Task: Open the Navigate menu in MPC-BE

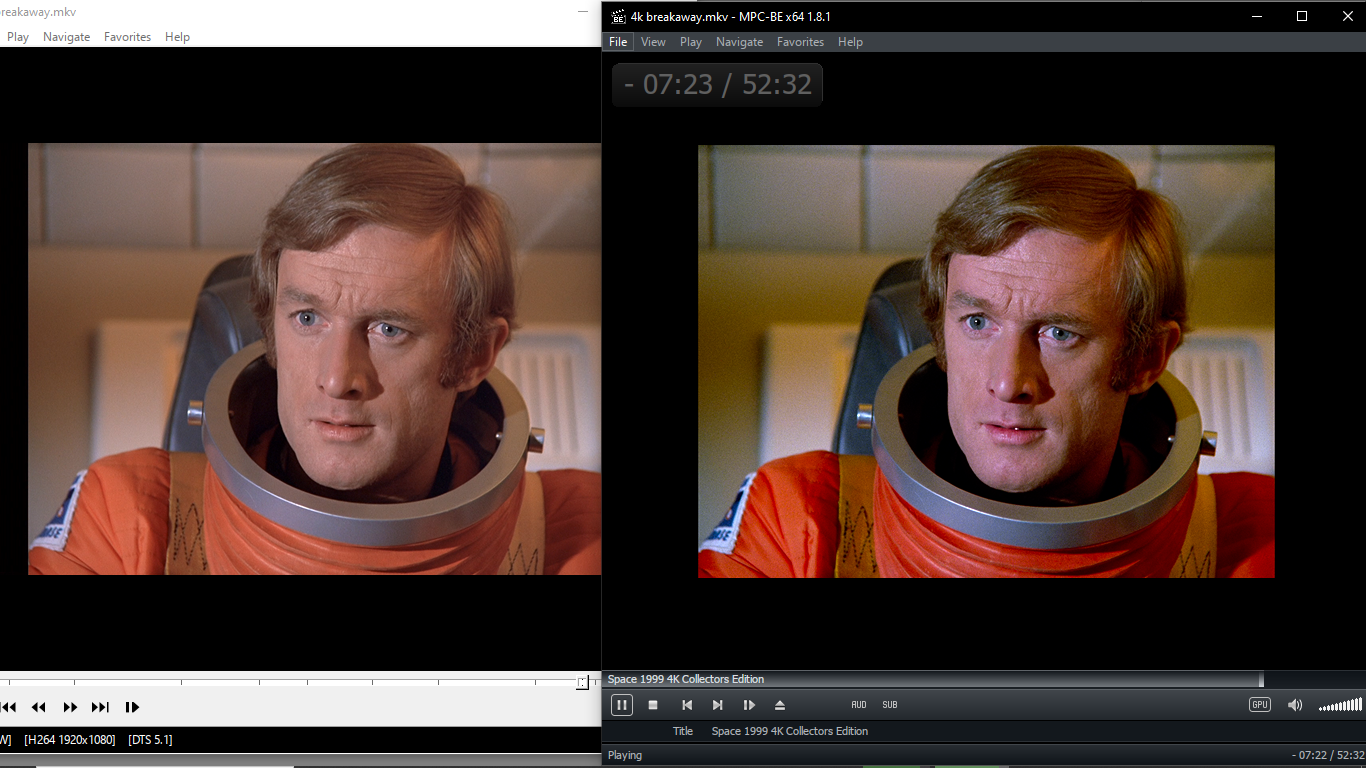Action: click(x=739, y=42)
